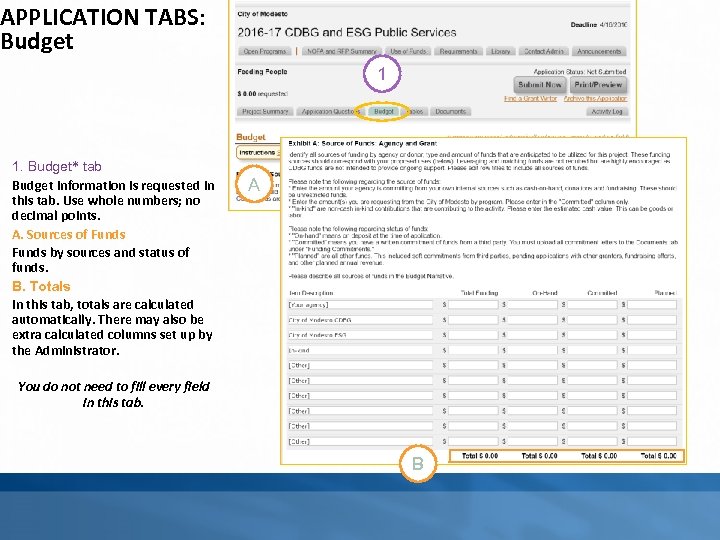Click Total Funding field for Modesto CDBG

point(473,320)
